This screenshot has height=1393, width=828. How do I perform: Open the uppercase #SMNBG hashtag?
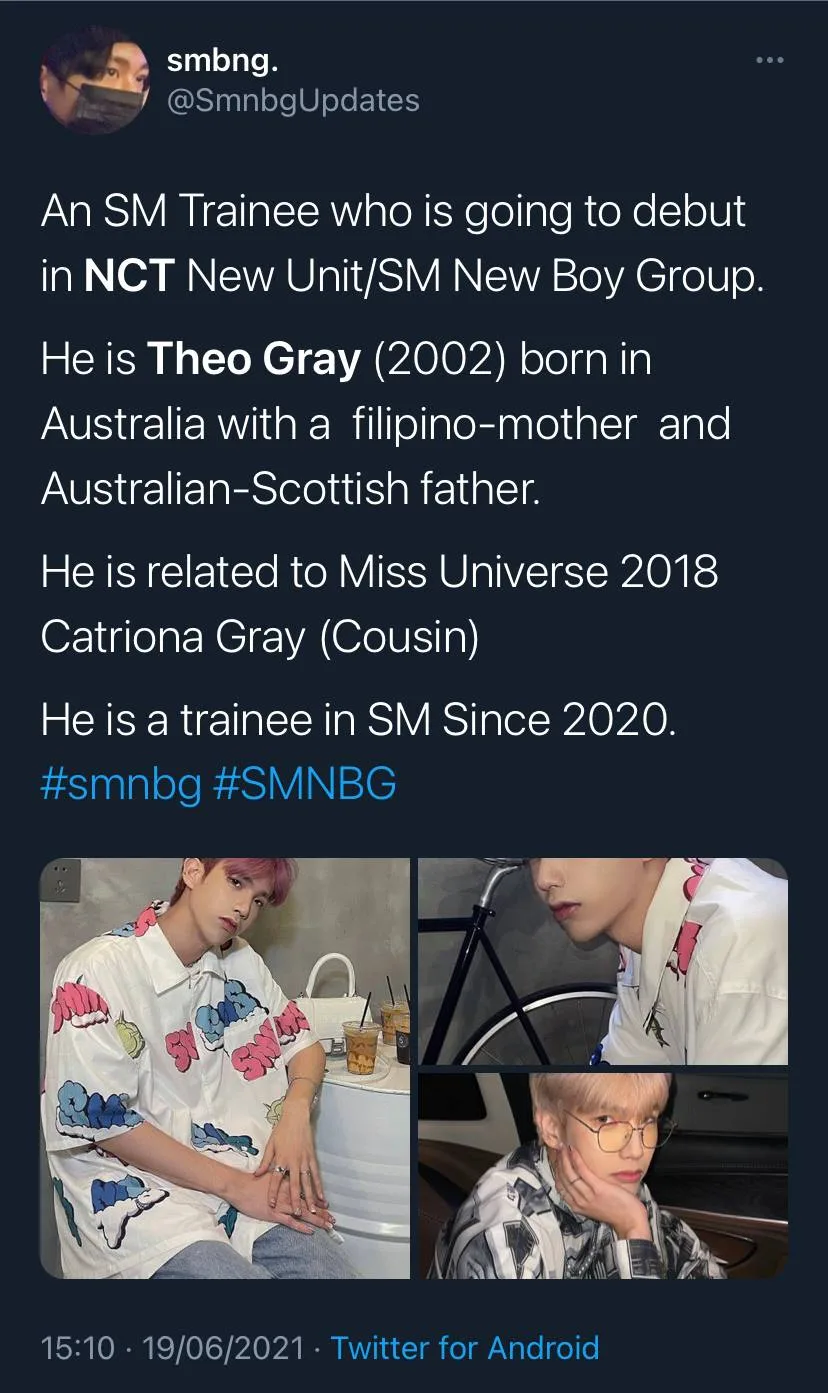pyautogui.click(x=305, y=784)
